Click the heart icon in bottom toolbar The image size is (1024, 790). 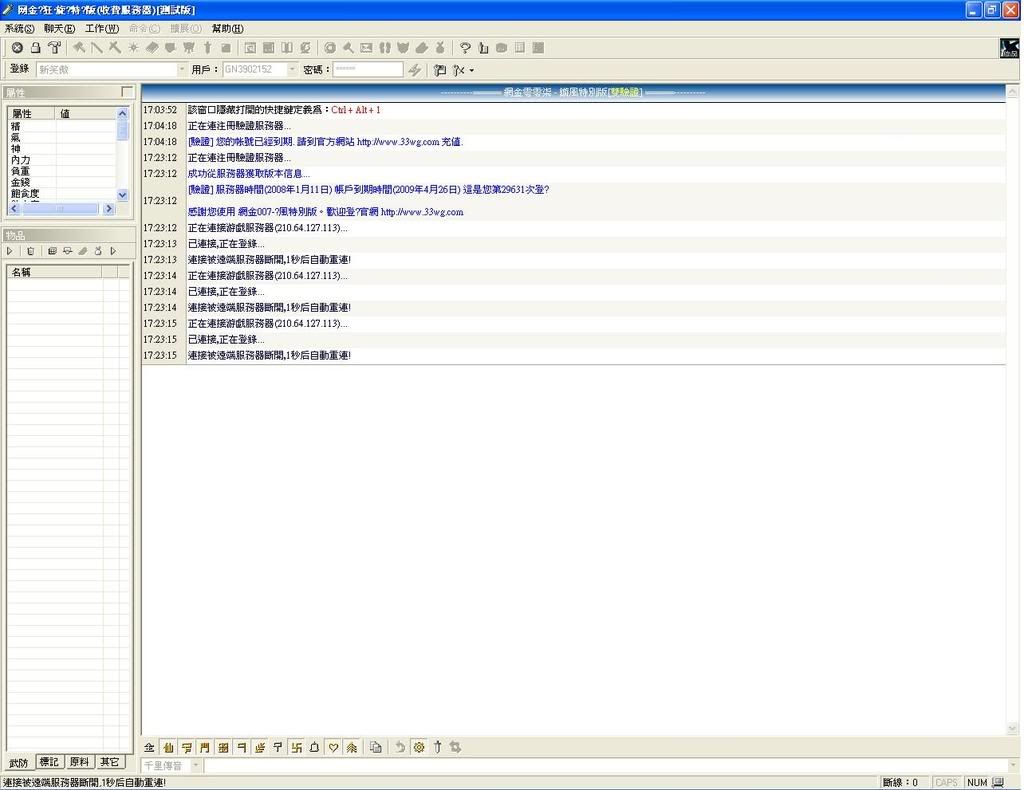pyautogui.click(x=333, y=747)
